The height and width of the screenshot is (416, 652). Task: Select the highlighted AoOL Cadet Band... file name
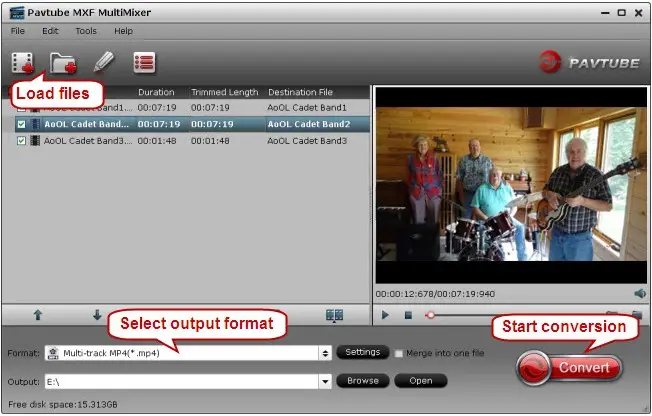[x=86, y=124]
